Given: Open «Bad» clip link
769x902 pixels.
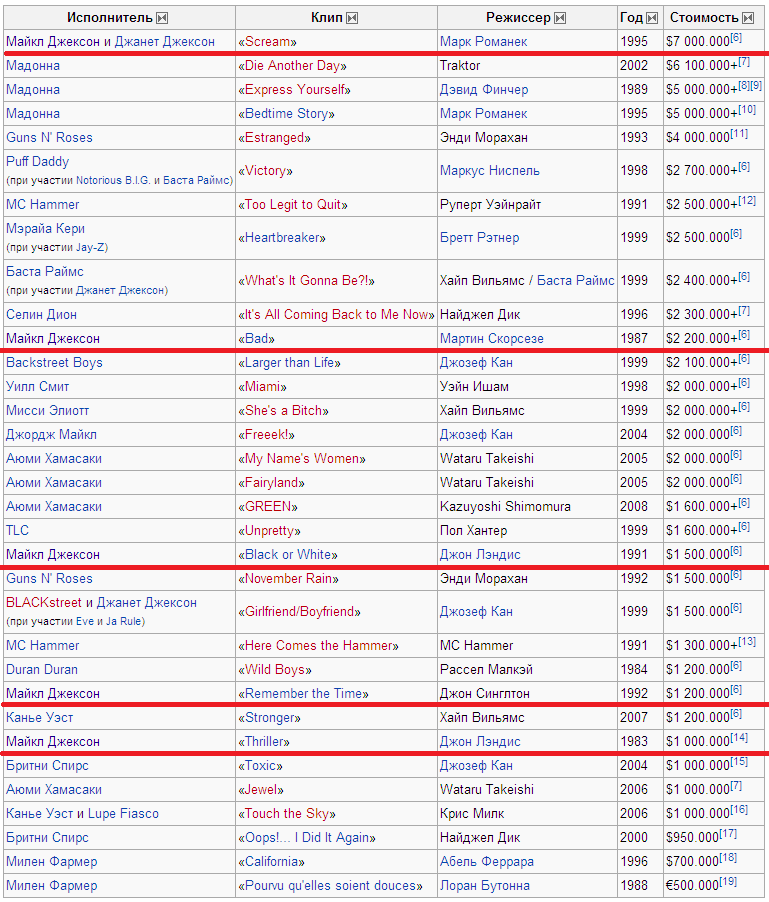Looking at the screenshot, I should click(257, 339).
